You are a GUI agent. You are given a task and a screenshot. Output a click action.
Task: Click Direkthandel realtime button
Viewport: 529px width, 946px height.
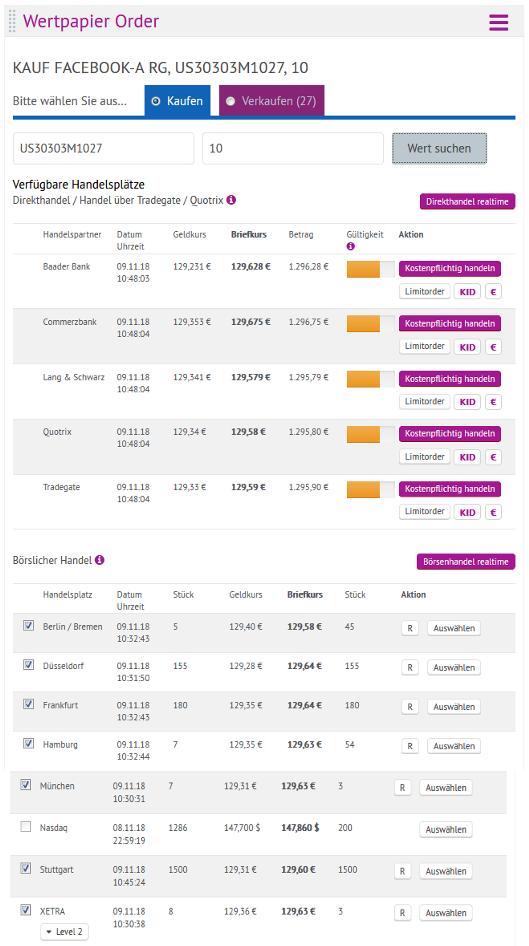coord(467,202)
